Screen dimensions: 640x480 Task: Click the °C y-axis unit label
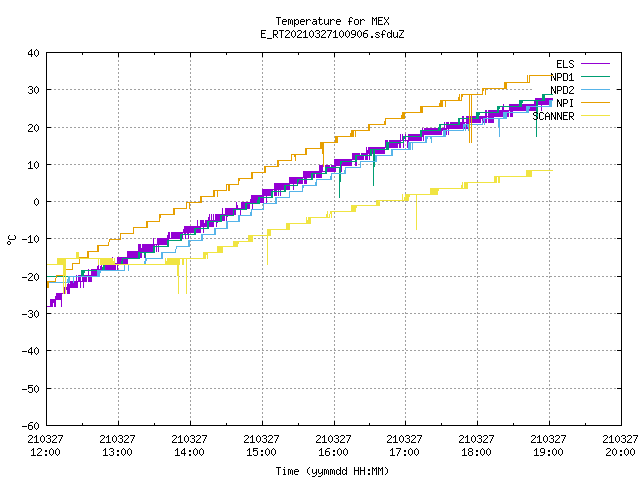11,240
